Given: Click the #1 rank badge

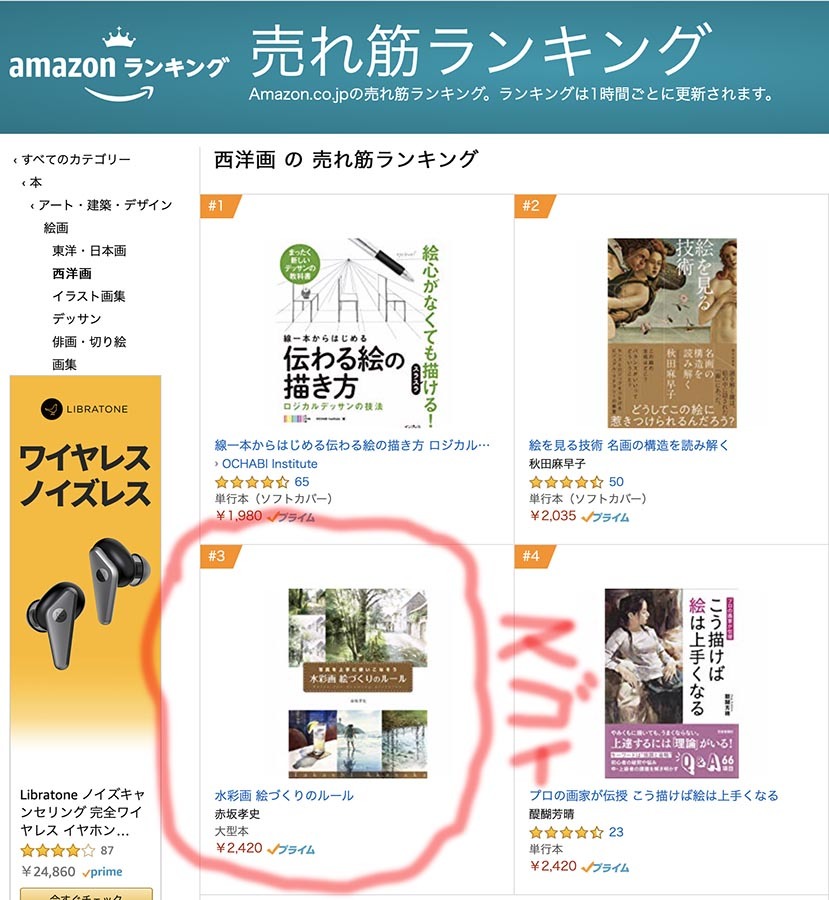Looking at the screenshot, I should 220,205.
